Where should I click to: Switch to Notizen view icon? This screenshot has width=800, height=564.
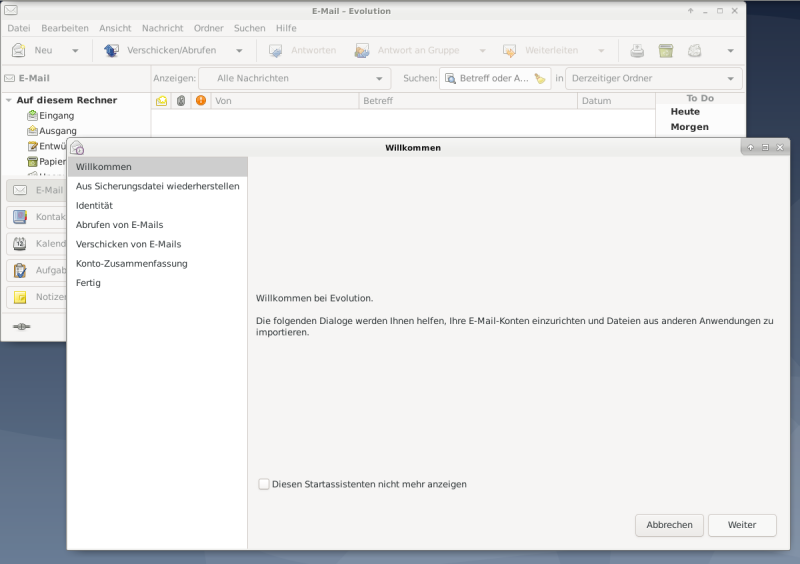(20, 297)
